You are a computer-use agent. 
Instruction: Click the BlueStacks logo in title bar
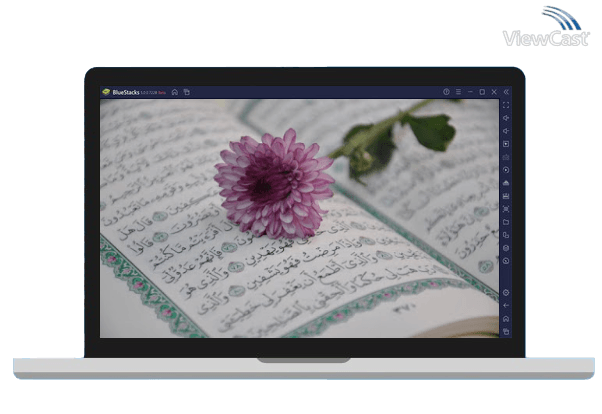coord(106,92)
